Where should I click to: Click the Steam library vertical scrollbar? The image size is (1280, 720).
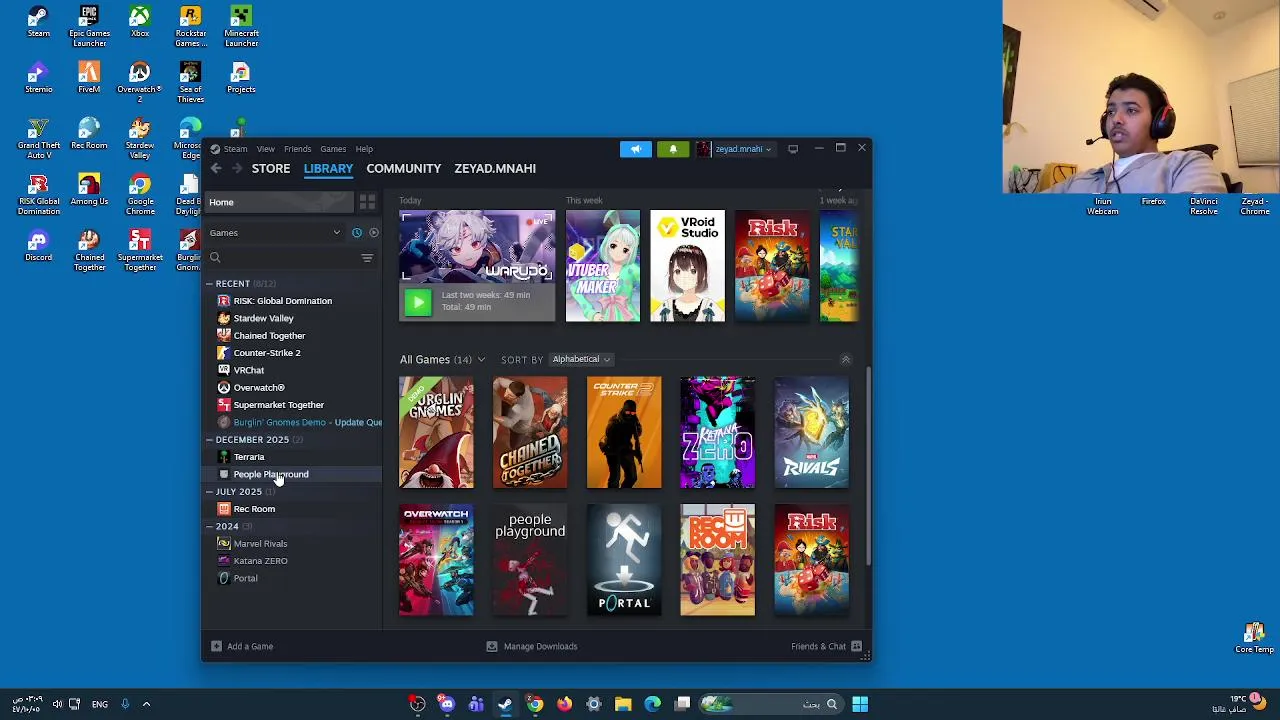click(868, 465)
